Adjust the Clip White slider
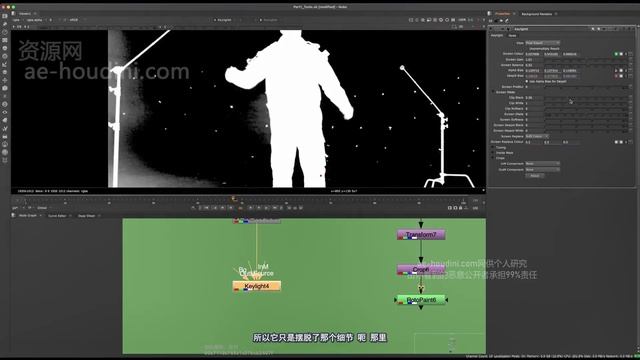 [x=585, y=103]
